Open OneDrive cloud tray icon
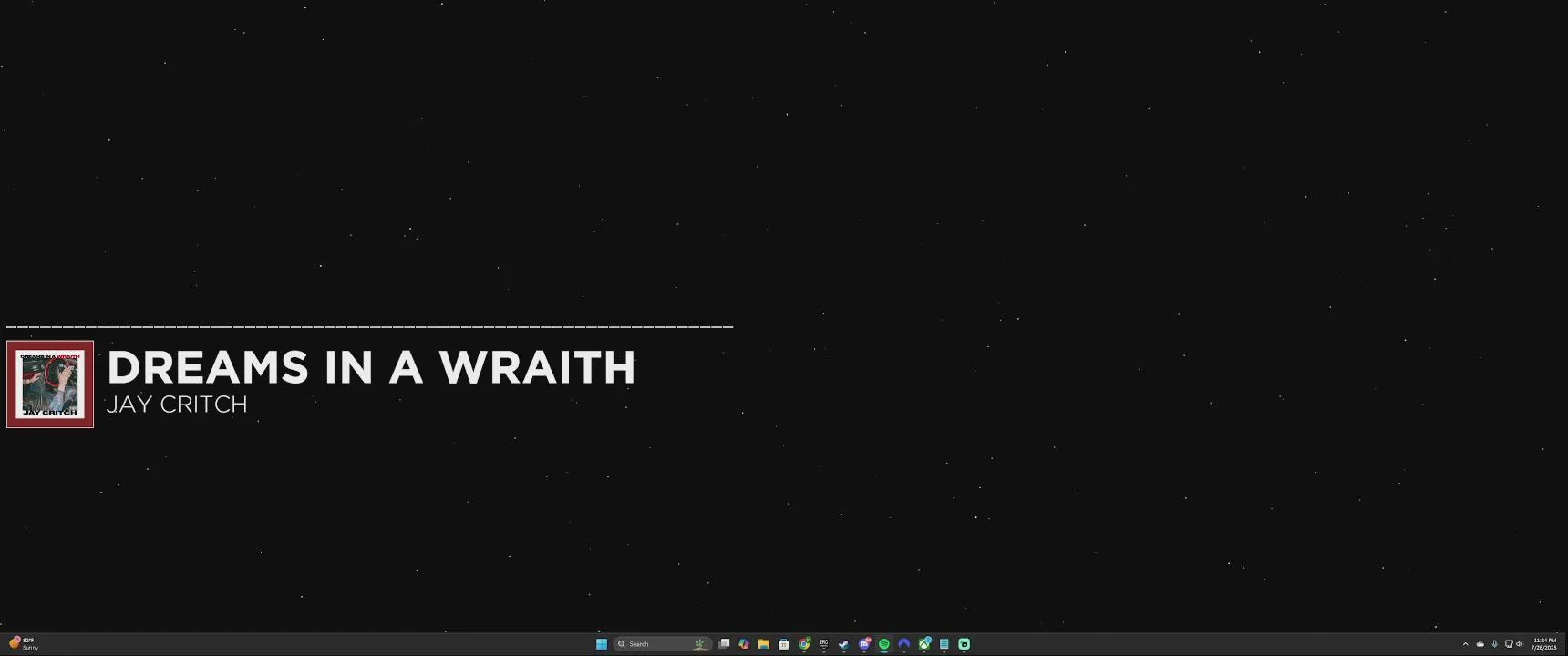 pos(1480,644)
